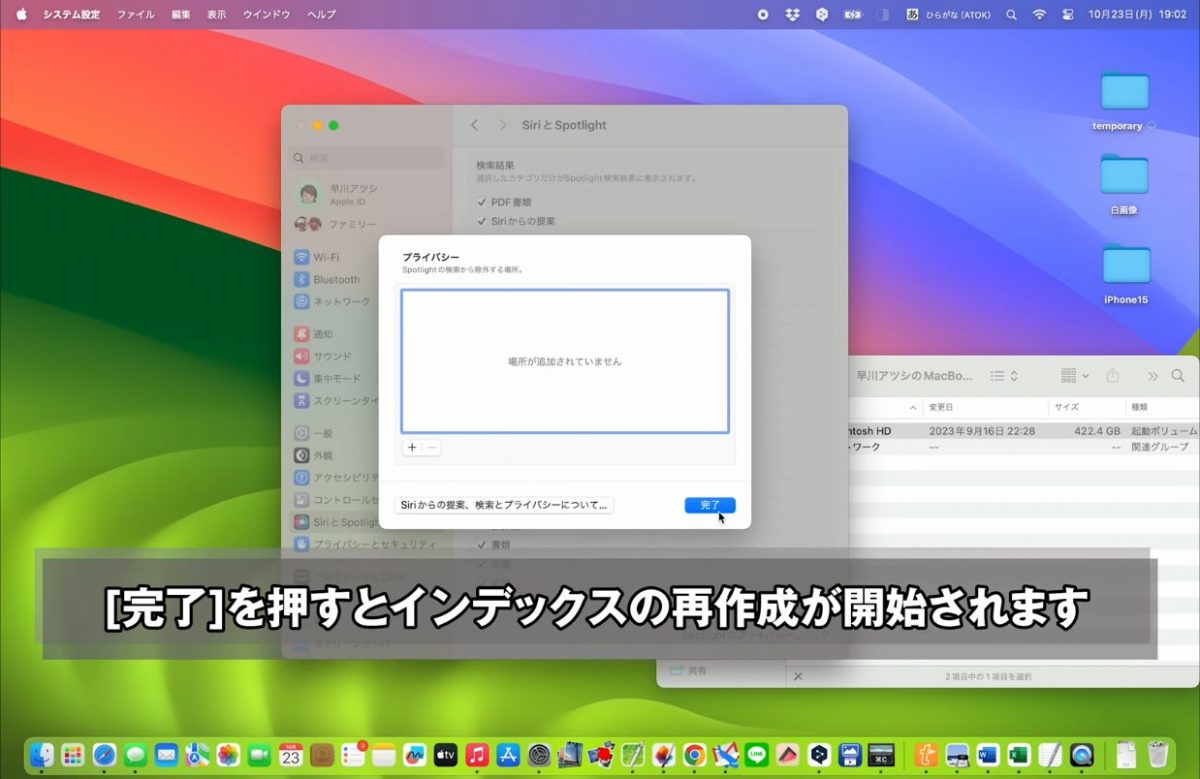The image size is (1200, 779).
Task: Toggle the 書類 checkbox behind the dialog
Action: pyautogui.click(x=482, y=545)
